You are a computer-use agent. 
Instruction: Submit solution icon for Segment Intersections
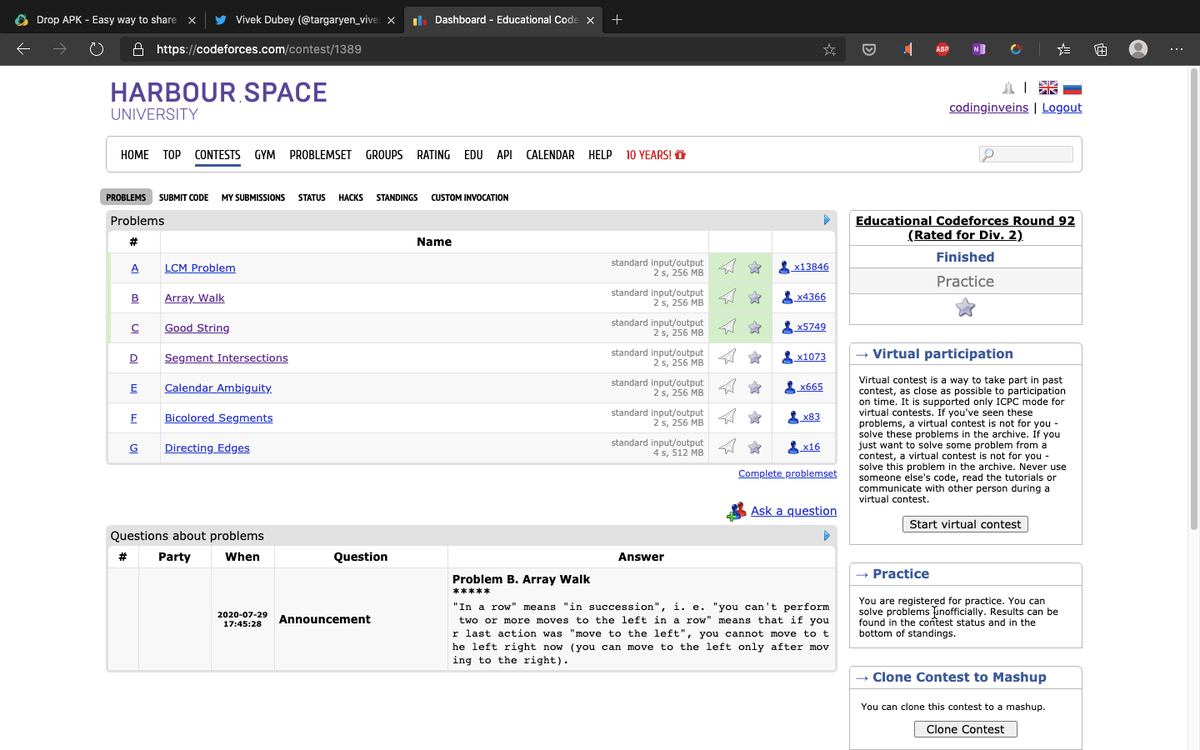coord(729,357)
